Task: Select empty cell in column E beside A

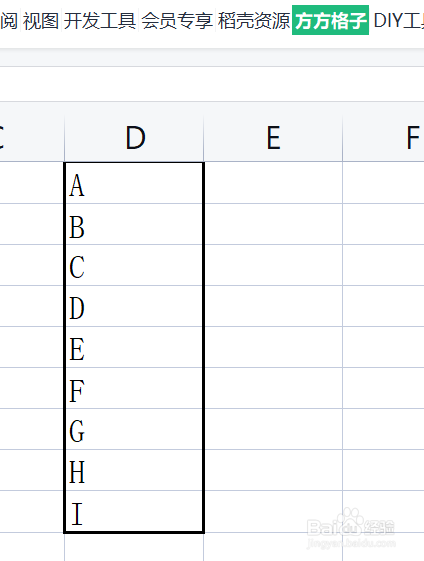Action: coord(273,183)
